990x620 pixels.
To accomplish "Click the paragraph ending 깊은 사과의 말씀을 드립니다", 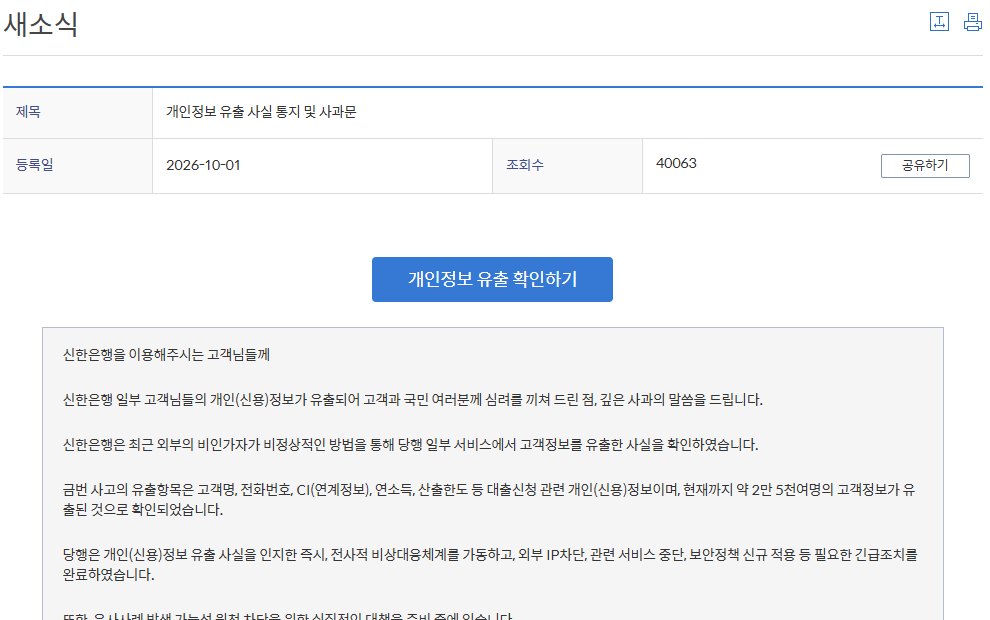I will point(412,400).
